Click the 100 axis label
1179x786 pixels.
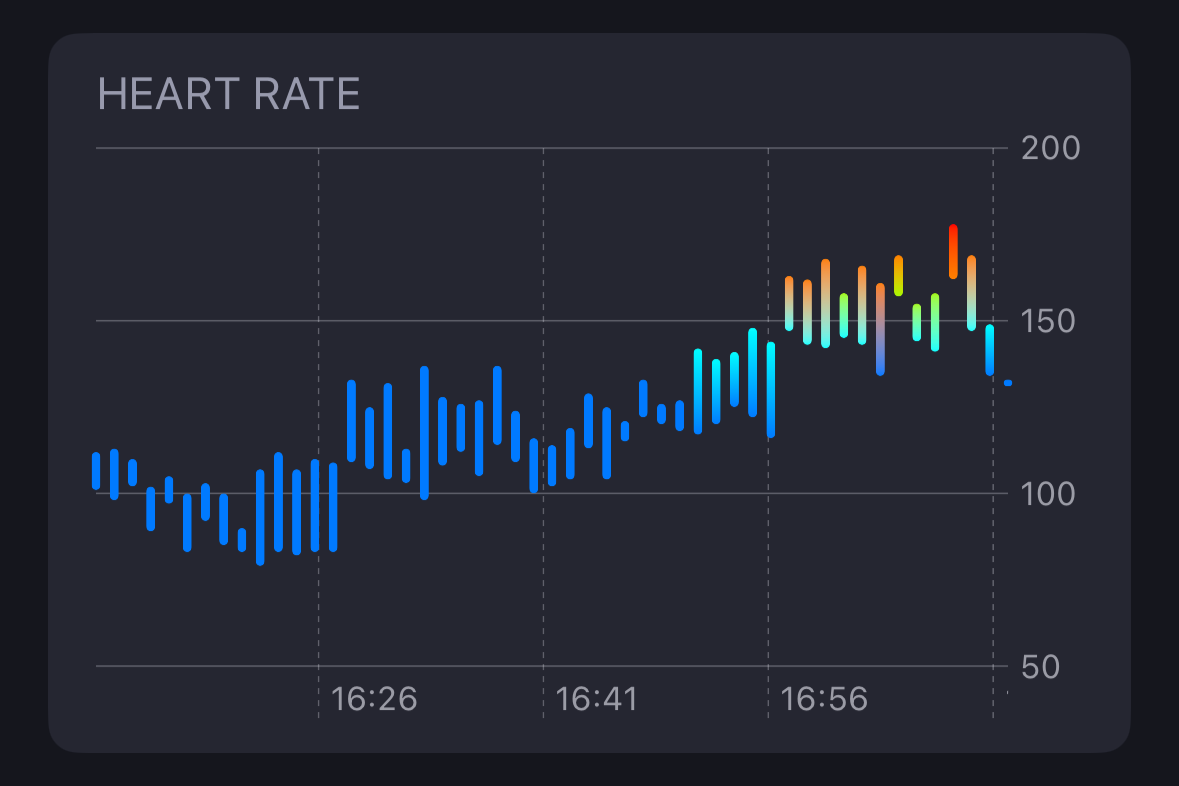(1048, 491)
